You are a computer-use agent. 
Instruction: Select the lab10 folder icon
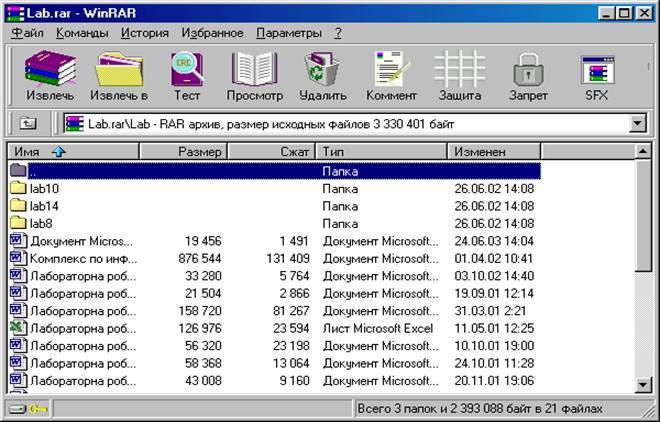[x=18, y=188]
